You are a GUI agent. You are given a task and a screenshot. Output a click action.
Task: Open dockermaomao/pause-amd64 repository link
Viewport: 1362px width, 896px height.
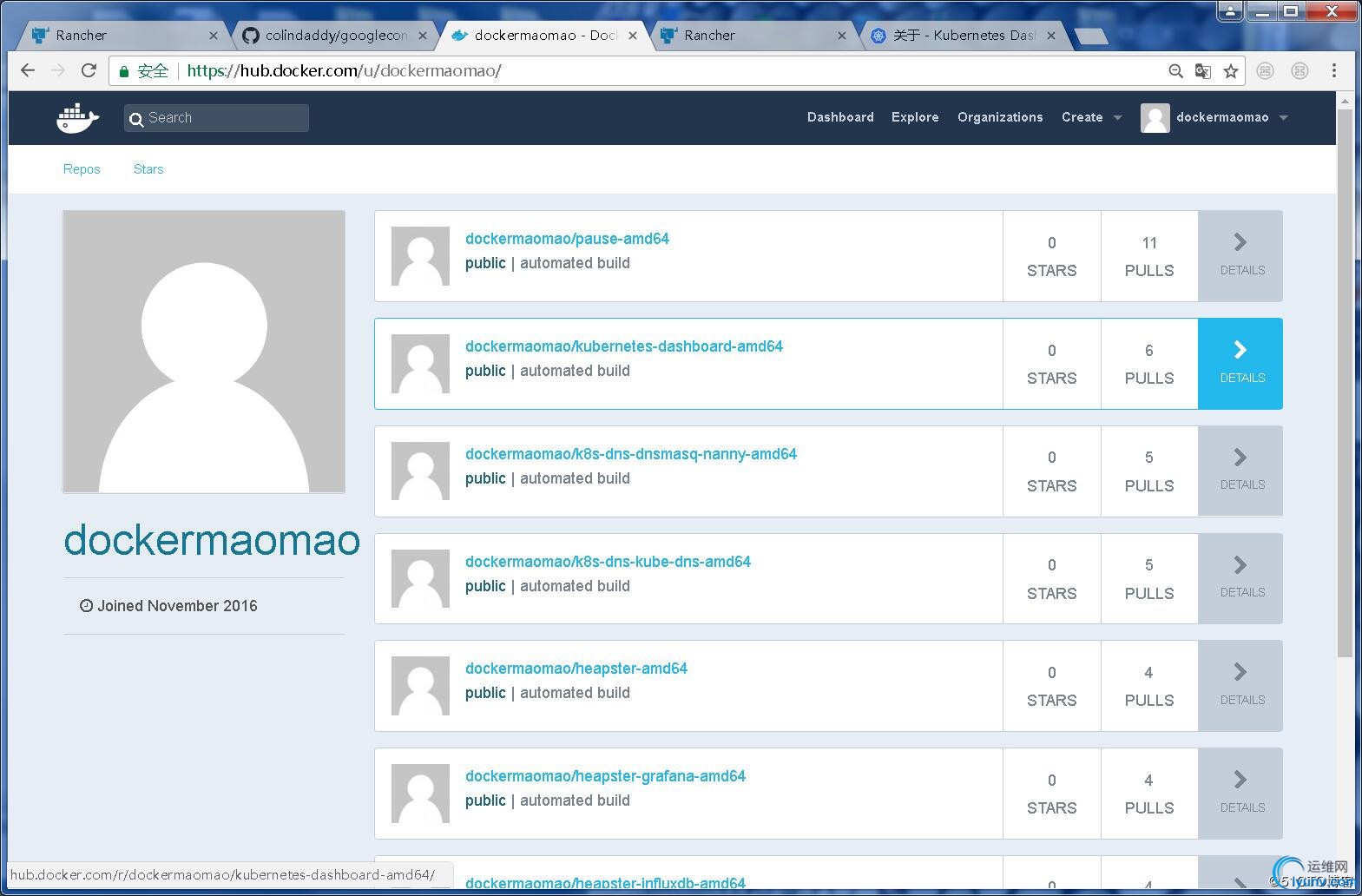pyautogui.click(x=567, y=239)
